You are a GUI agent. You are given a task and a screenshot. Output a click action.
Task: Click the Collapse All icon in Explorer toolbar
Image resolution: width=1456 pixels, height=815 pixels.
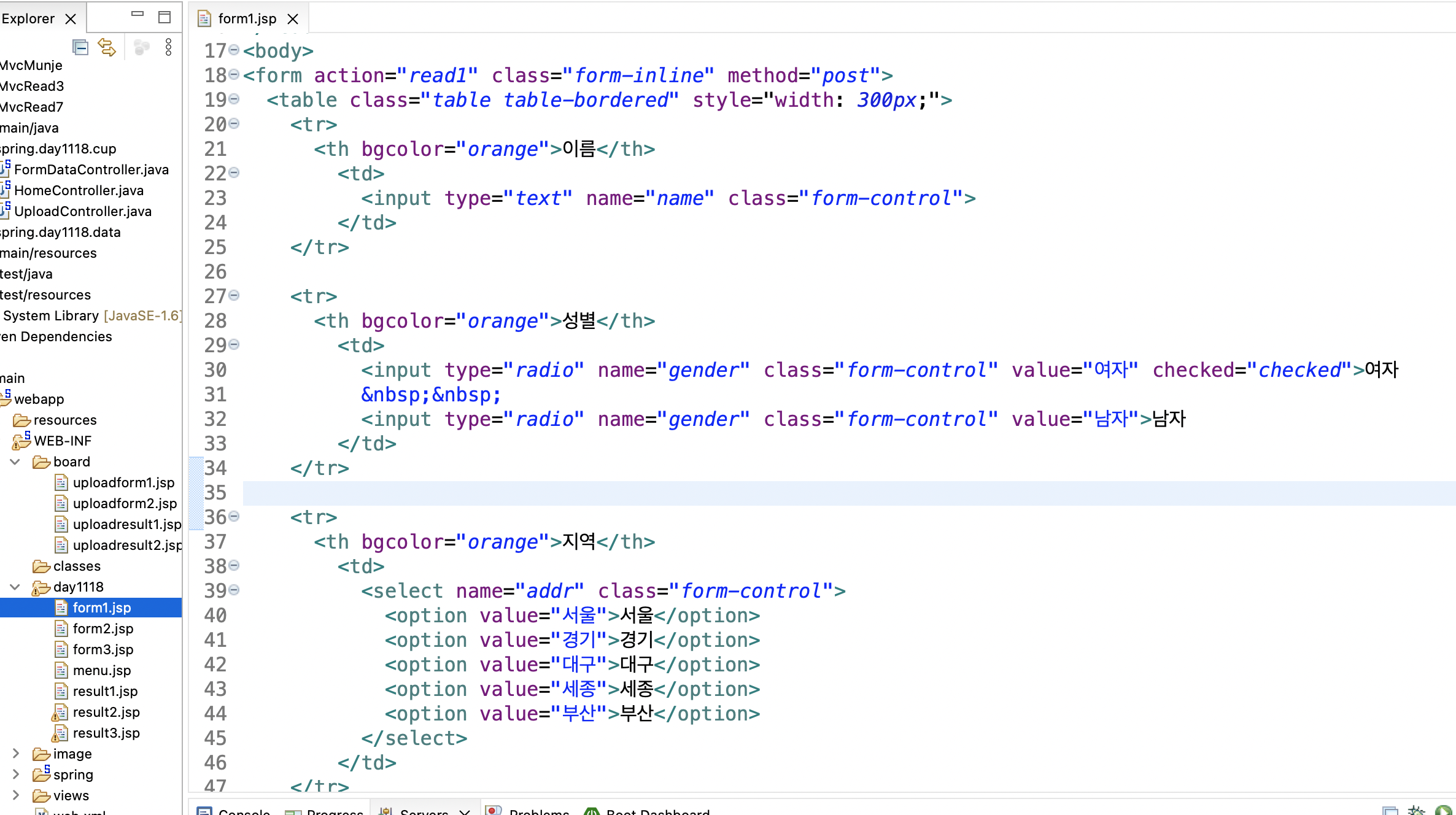tap(80, 47)
